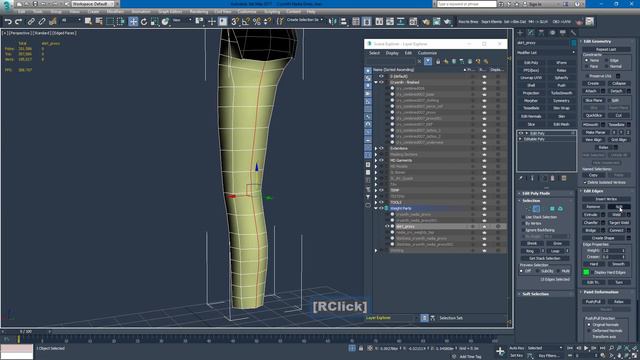
Task: Click the Target Weld button
Action: tap(619, 223)
